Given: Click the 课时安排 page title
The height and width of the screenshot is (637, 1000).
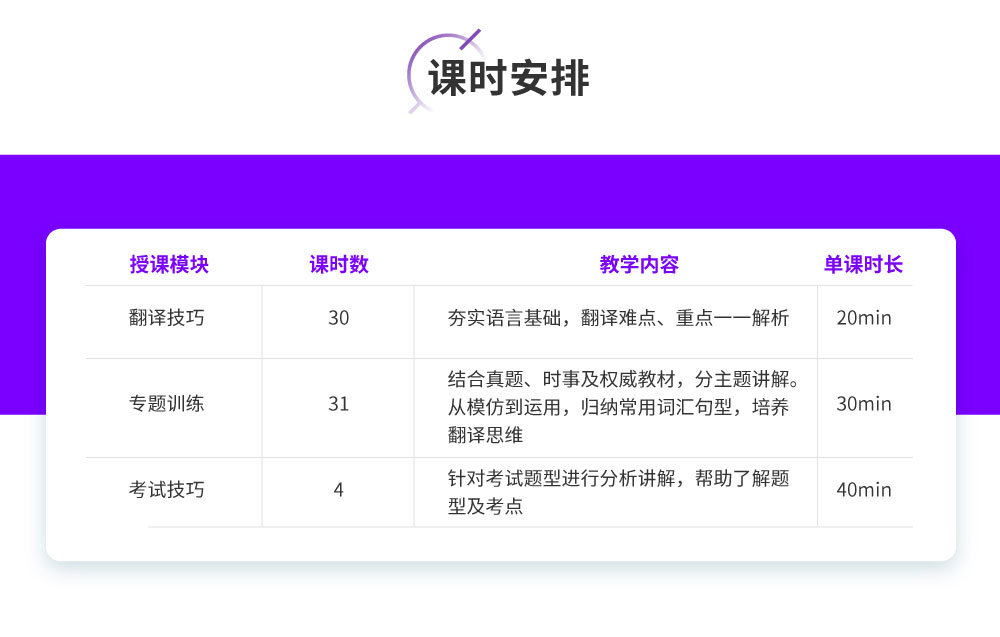Looking at the screenshot, I should pos(509,79).
